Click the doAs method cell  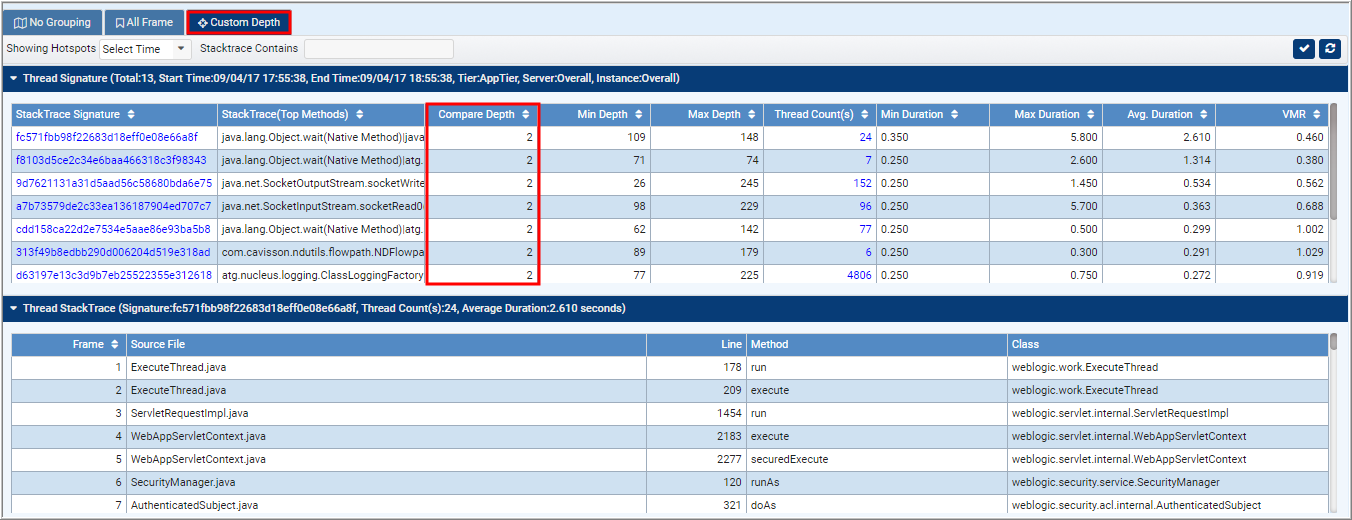point(877,505)
